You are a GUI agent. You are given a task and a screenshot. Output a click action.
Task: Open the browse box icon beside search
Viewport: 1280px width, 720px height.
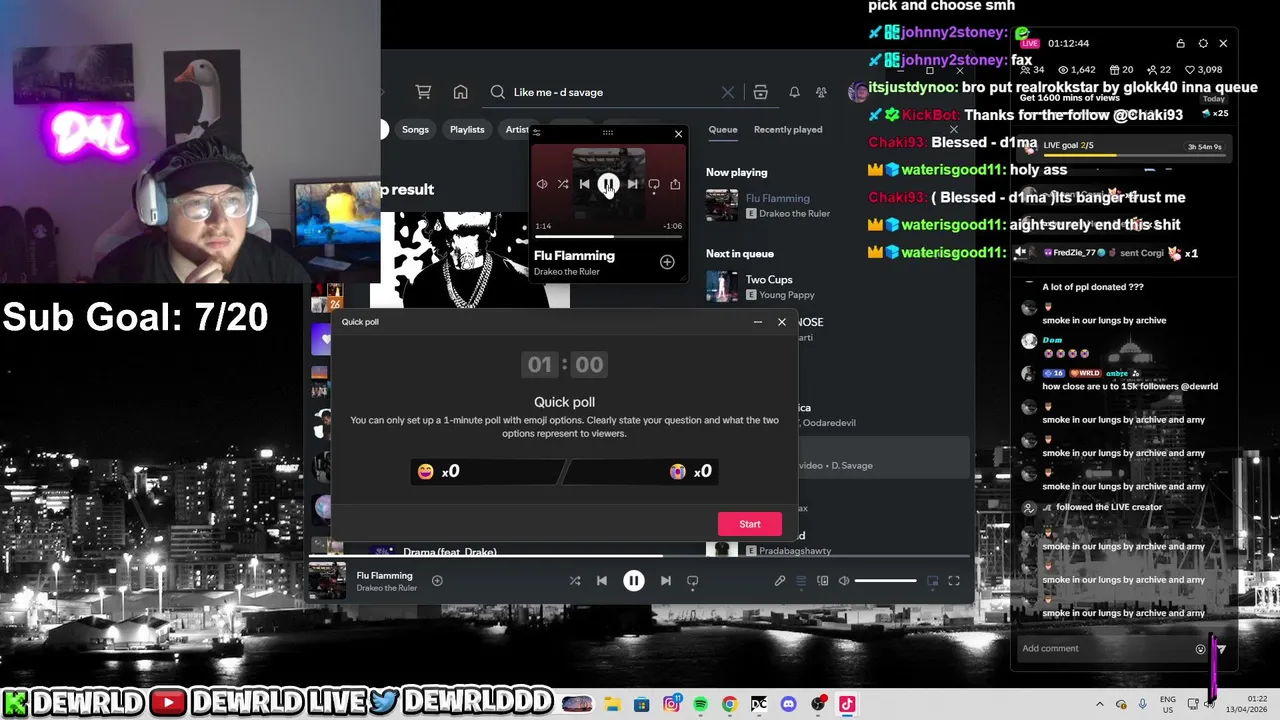pyautogui.click(x=760, y=92)
